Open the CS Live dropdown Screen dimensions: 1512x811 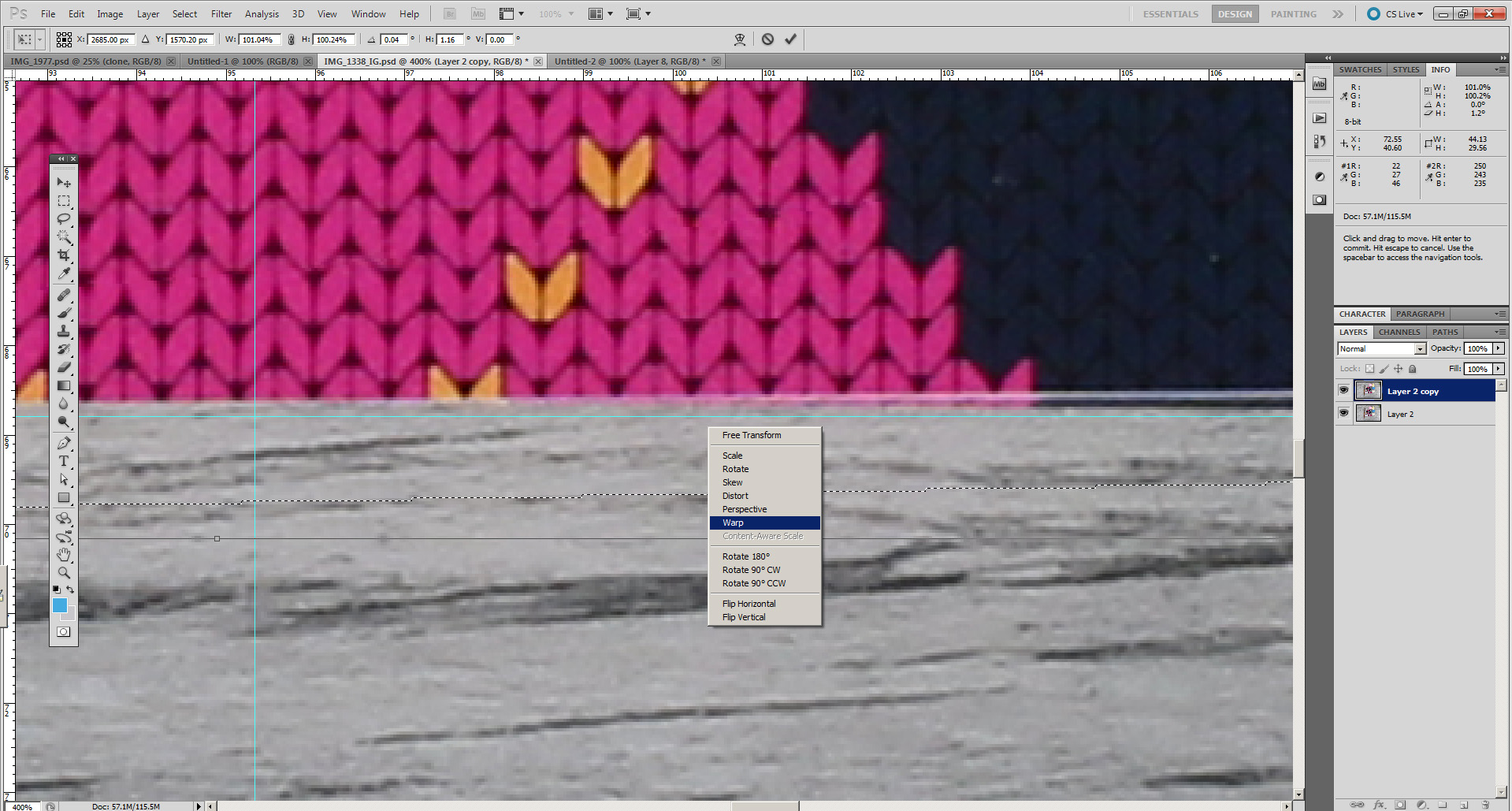tap(1396, 14)
